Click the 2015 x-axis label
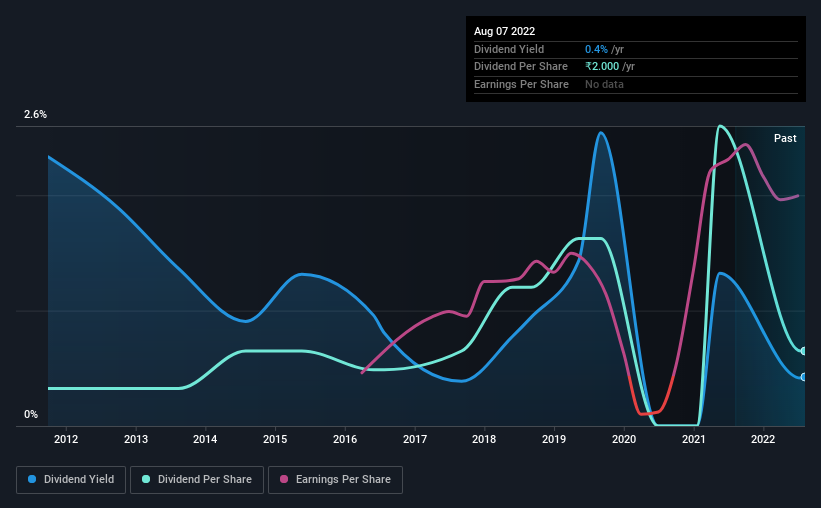Screen dimensions: 821x508 (275, 439)
